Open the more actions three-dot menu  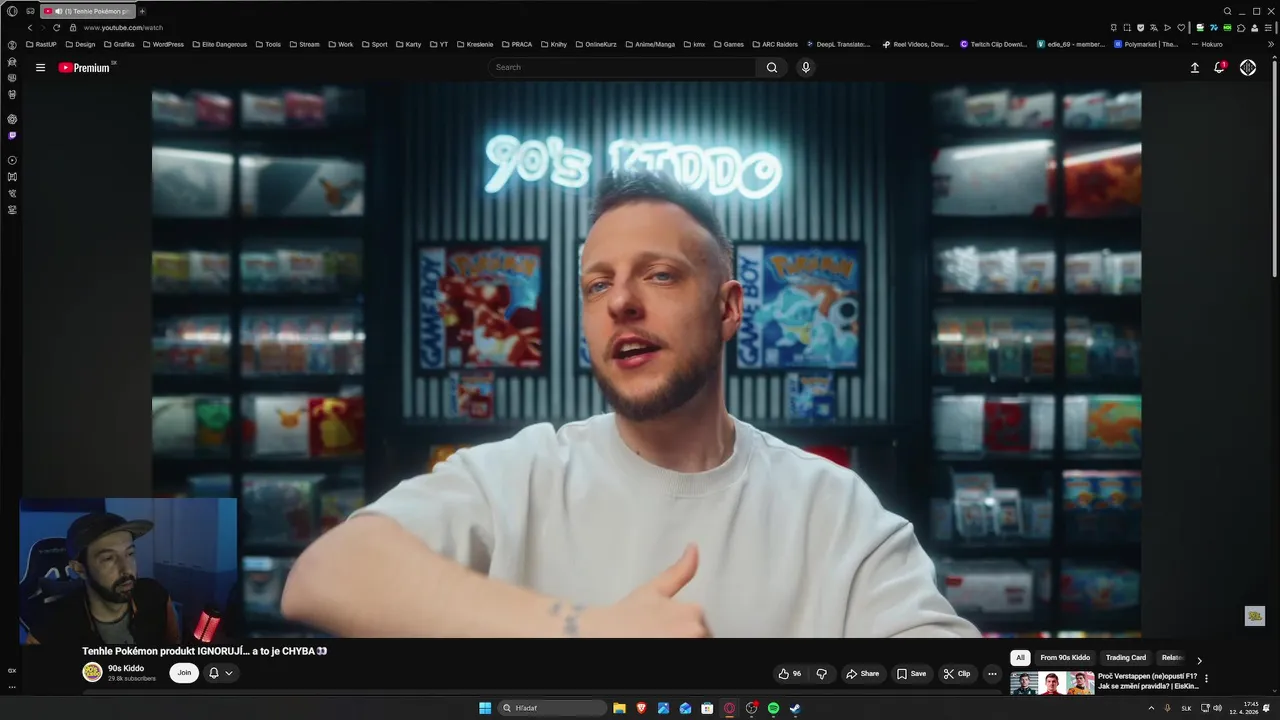pyautogui.click(x=992, y=674)
